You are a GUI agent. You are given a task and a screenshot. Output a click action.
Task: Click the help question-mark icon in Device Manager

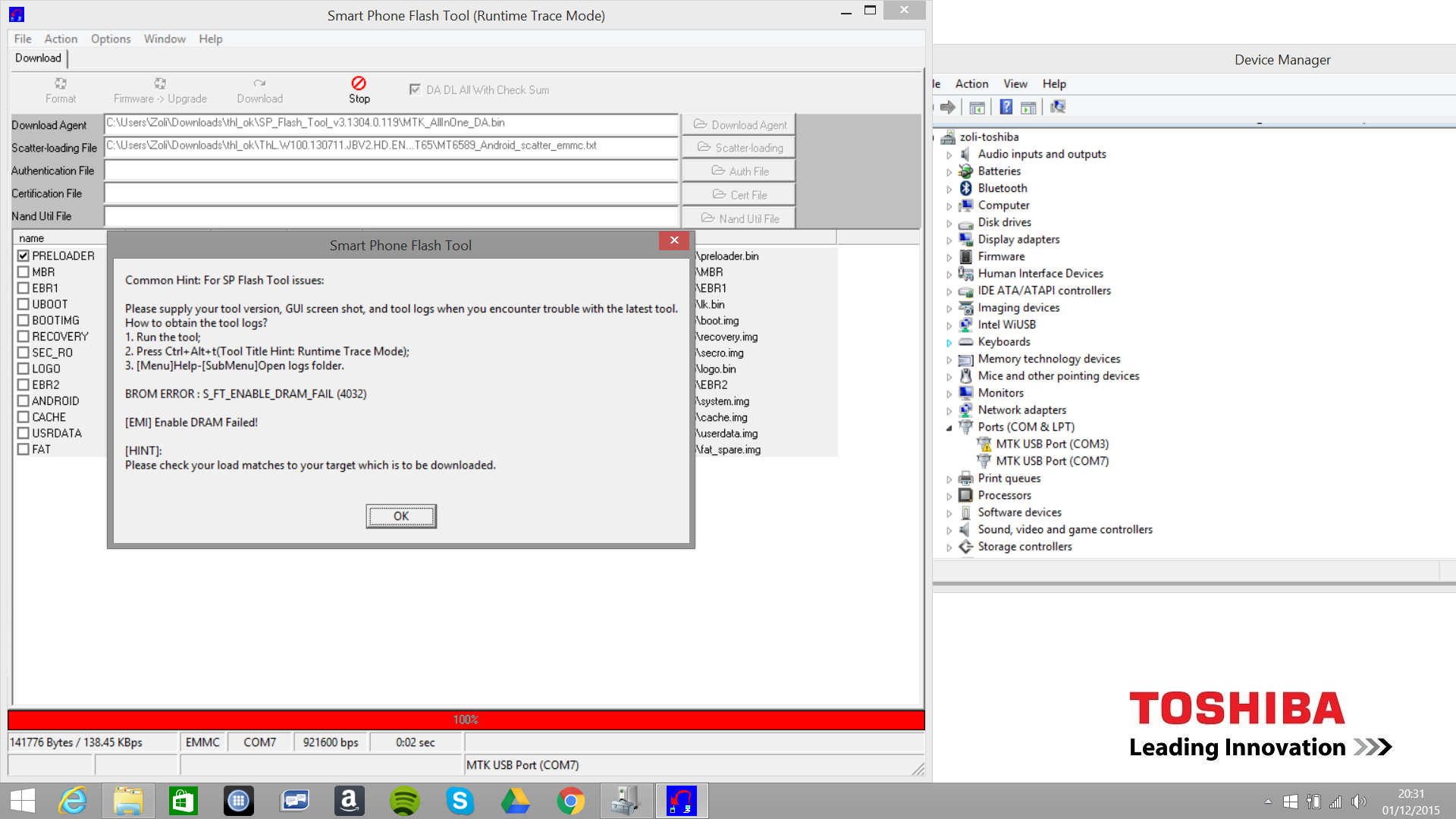coord(1006,107)
